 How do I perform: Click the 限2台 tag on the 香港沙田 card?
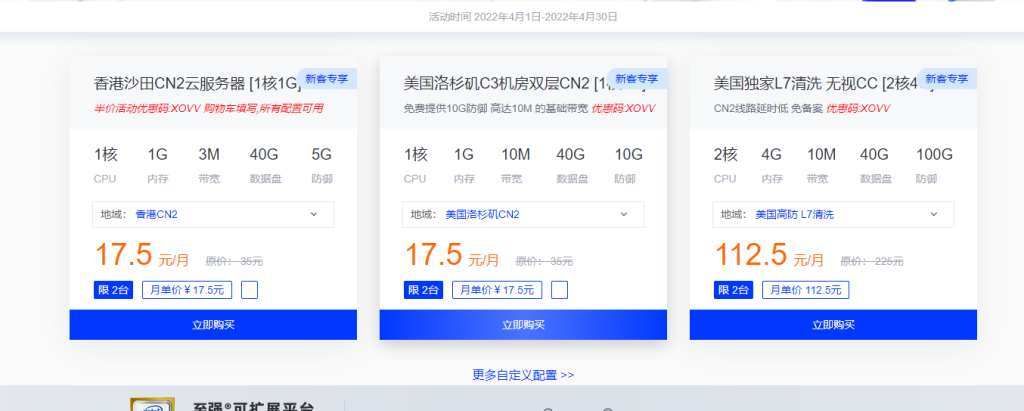pyautogui.click(x=113, y=290)
